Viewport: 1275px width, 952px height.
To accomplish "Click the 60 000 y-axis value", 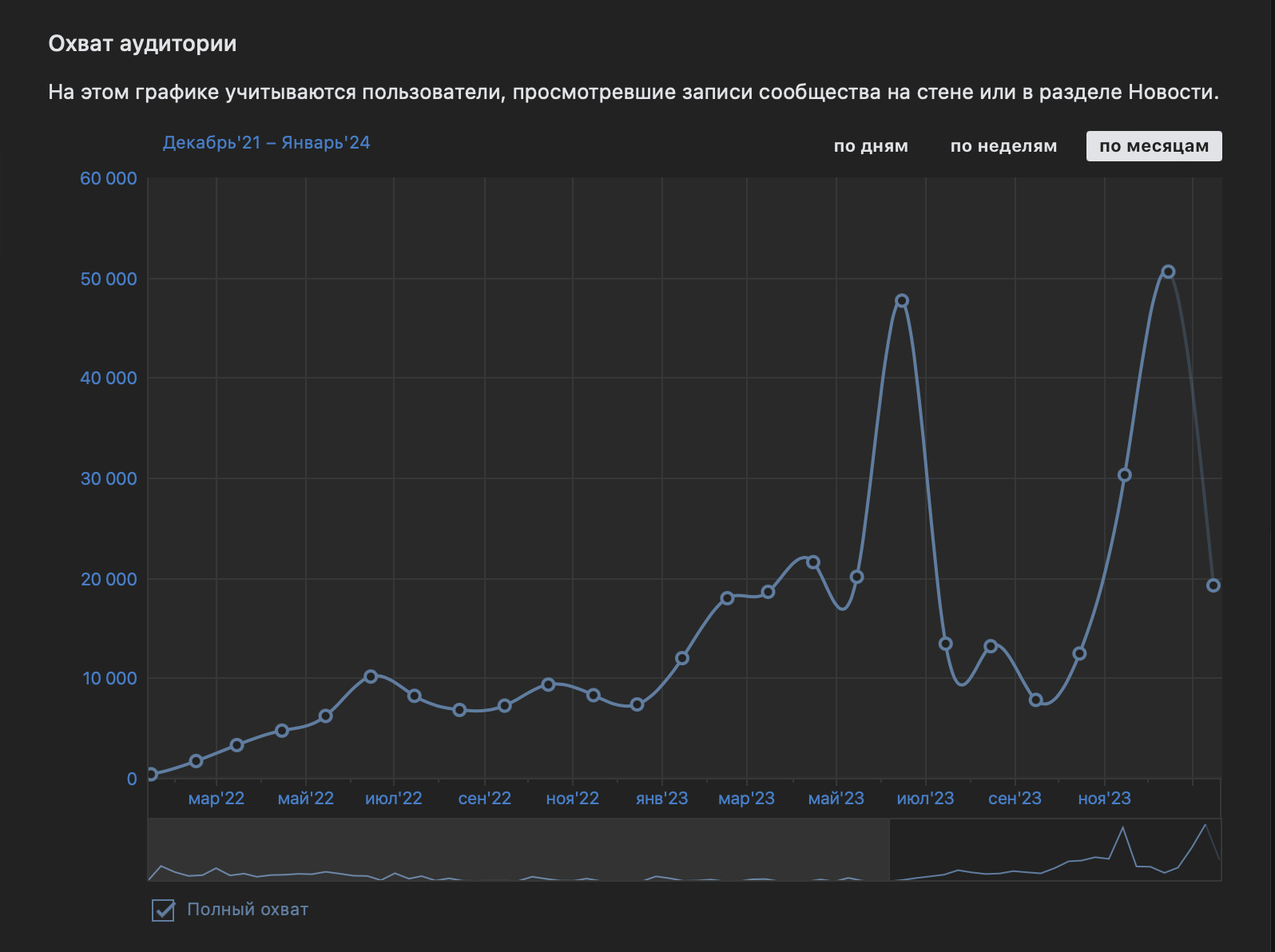I will coord(109,179).
